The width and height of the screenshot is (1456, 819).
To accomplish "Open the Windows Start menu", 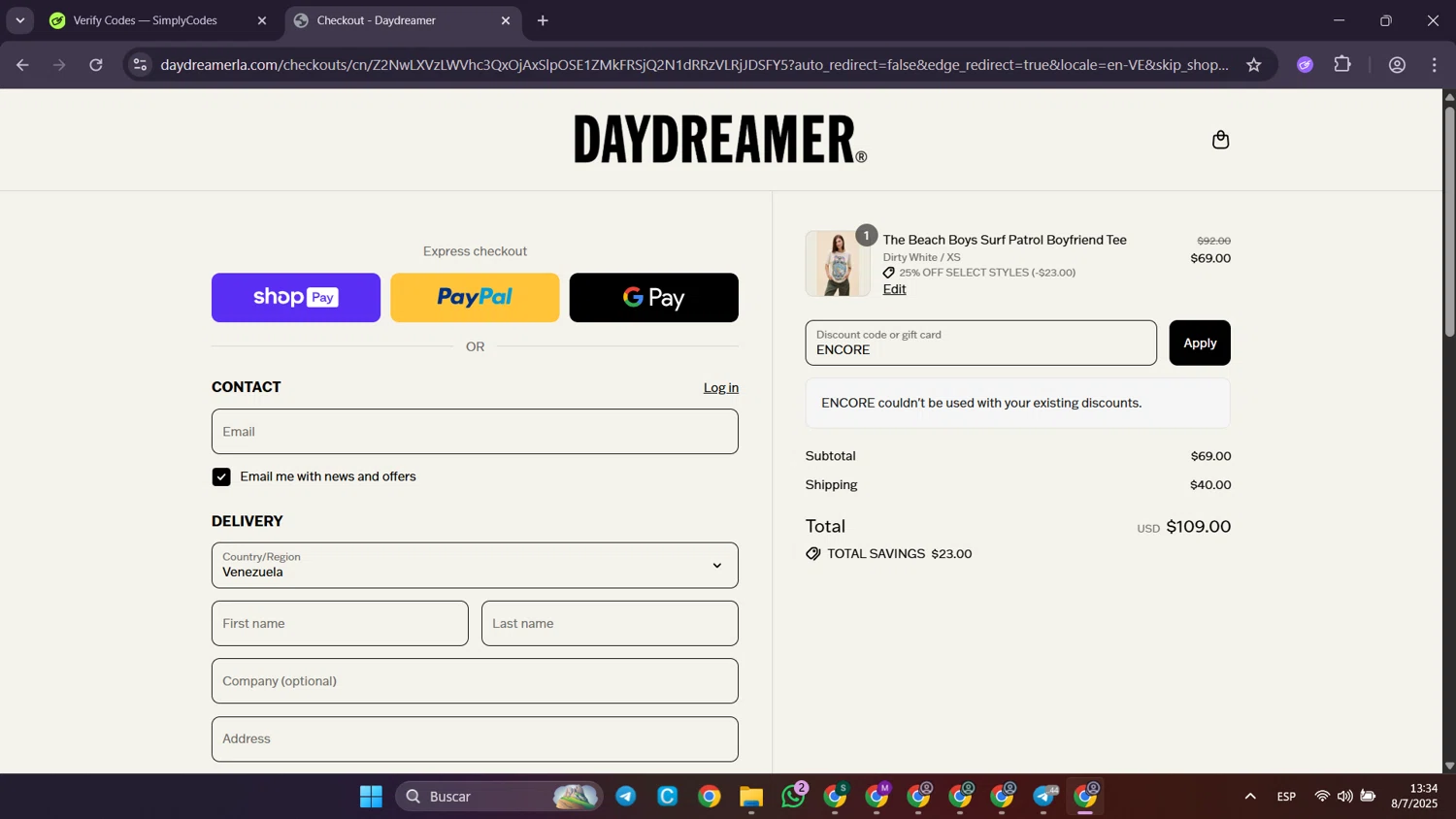I will pyautogui.click(x=371, y=797).
